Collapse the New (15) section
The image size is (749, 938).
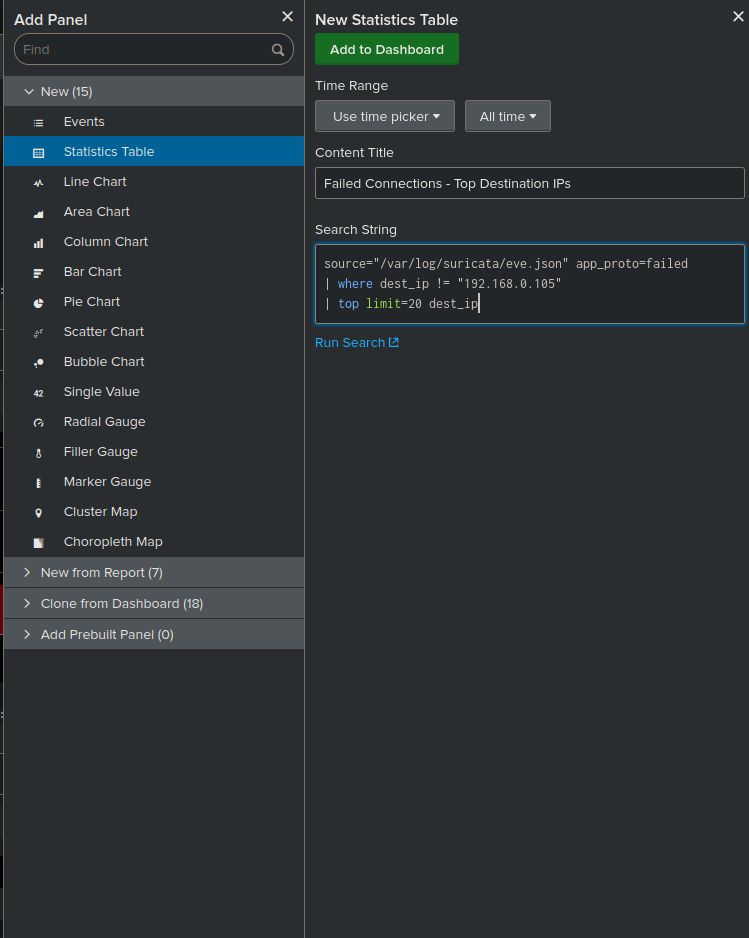tap(154, 92)
